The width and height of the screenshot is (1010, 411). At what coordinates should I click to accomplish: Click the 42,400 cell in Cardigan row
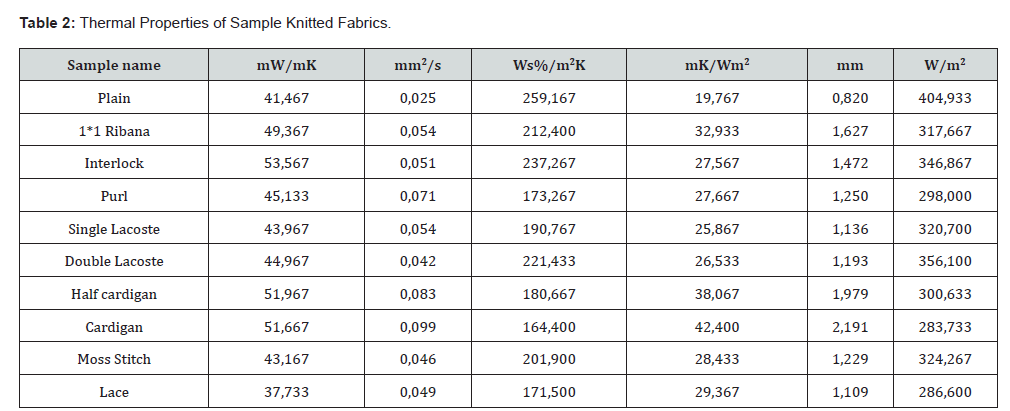tap(717, 327)
